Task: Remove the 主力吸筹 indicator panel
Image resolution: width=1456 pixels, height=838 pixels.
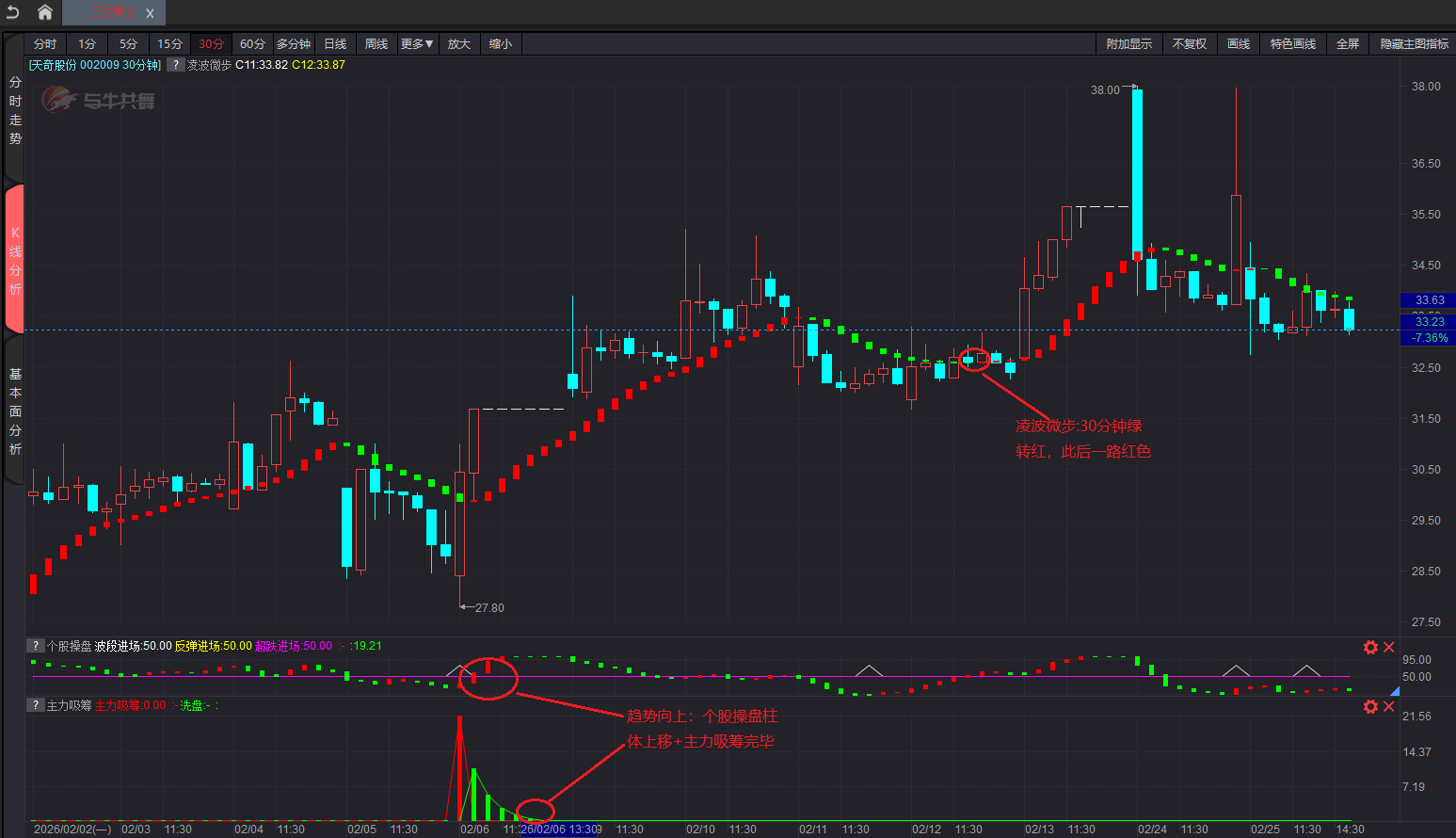Action: pos(1388,706)
